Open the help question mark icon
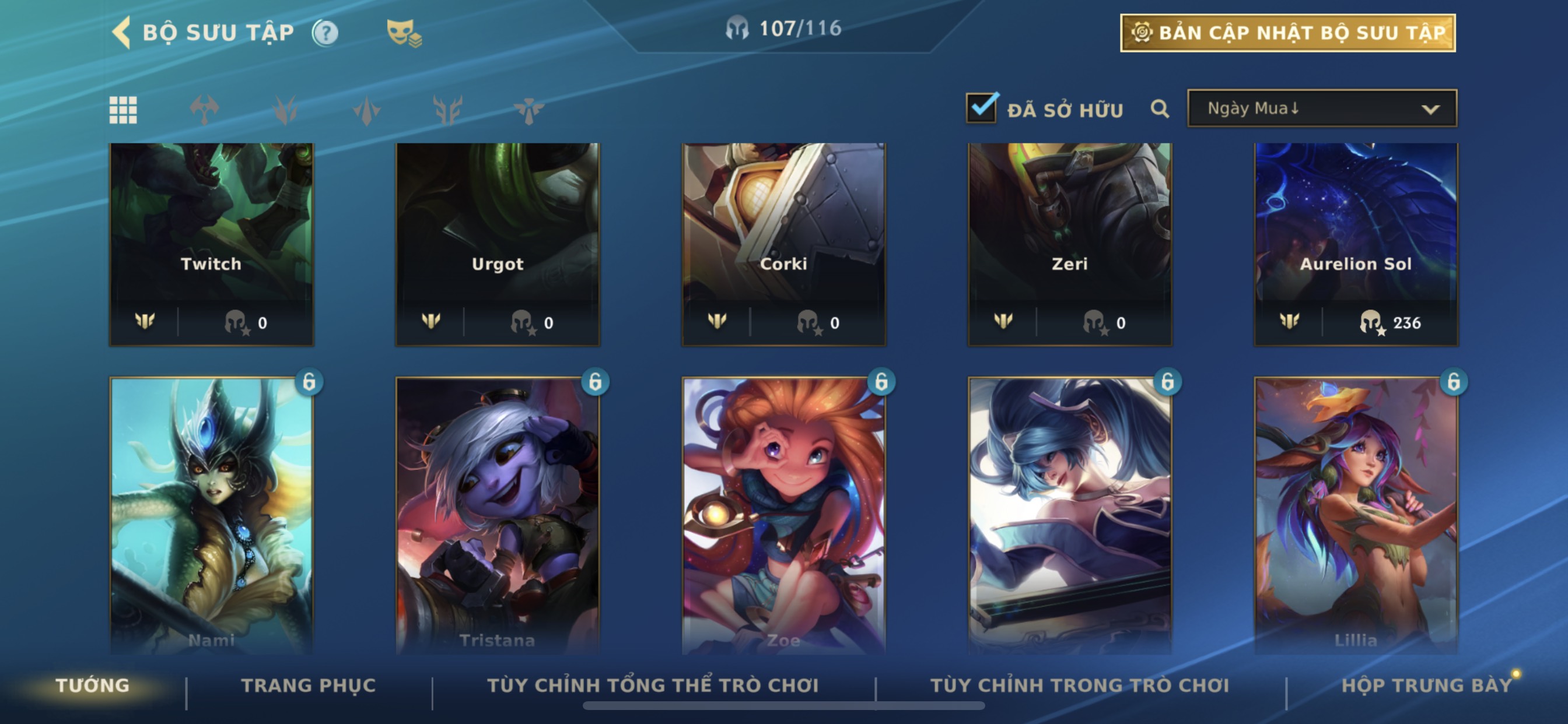 [x=325, y=33]
